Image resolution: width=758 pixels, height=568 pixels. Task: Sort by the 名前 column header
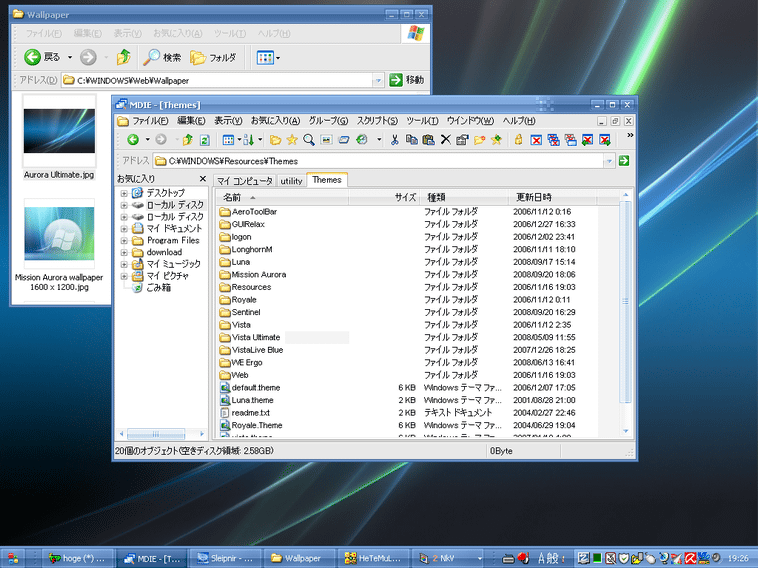click(283, 197)
